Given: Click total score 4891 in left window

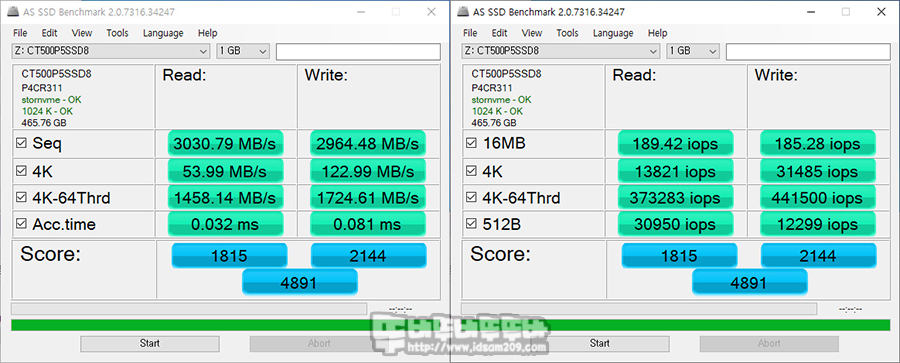Looking at the screenshot, I should pos(300,282).
